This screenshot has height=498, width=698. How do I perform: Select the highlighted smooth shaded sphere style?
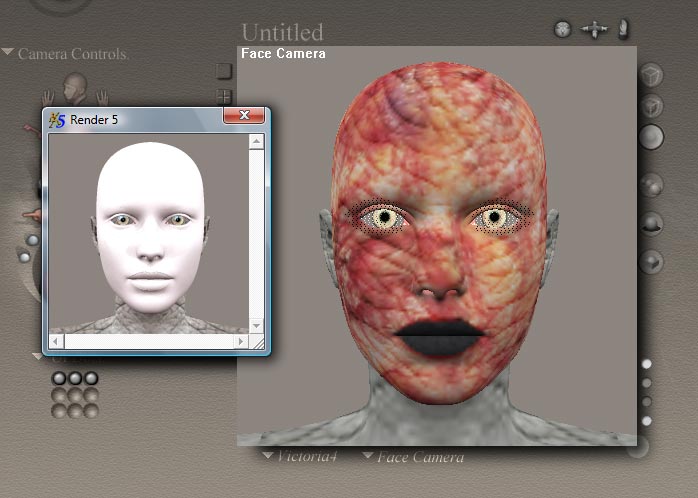pyautogui.click(x=651, y=137)
